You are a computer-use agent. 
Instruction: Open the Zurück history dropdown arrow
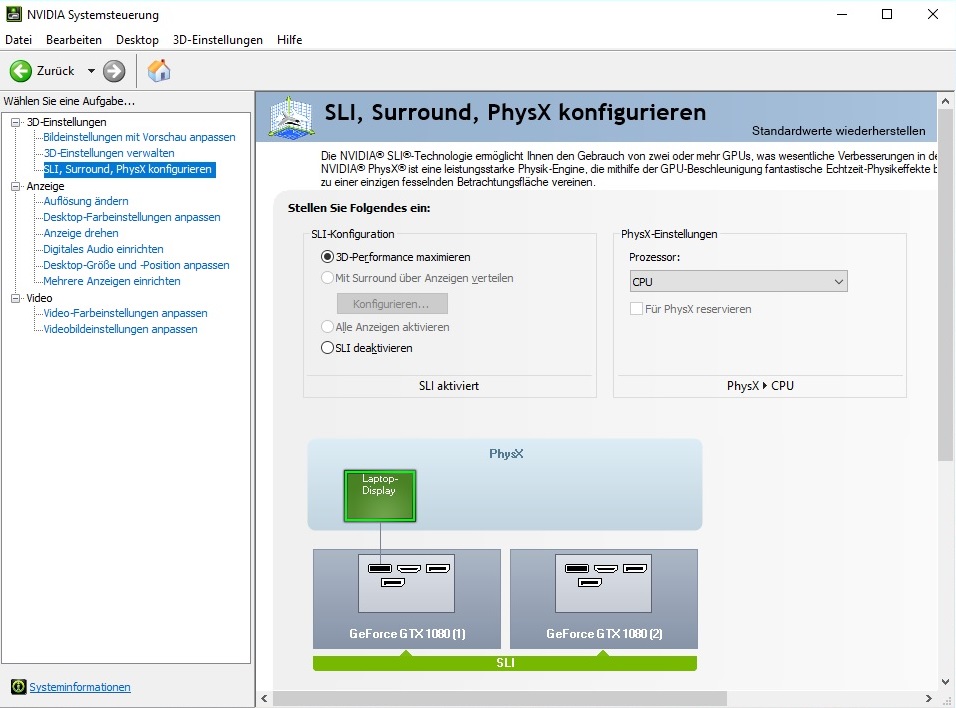[91, 71]
